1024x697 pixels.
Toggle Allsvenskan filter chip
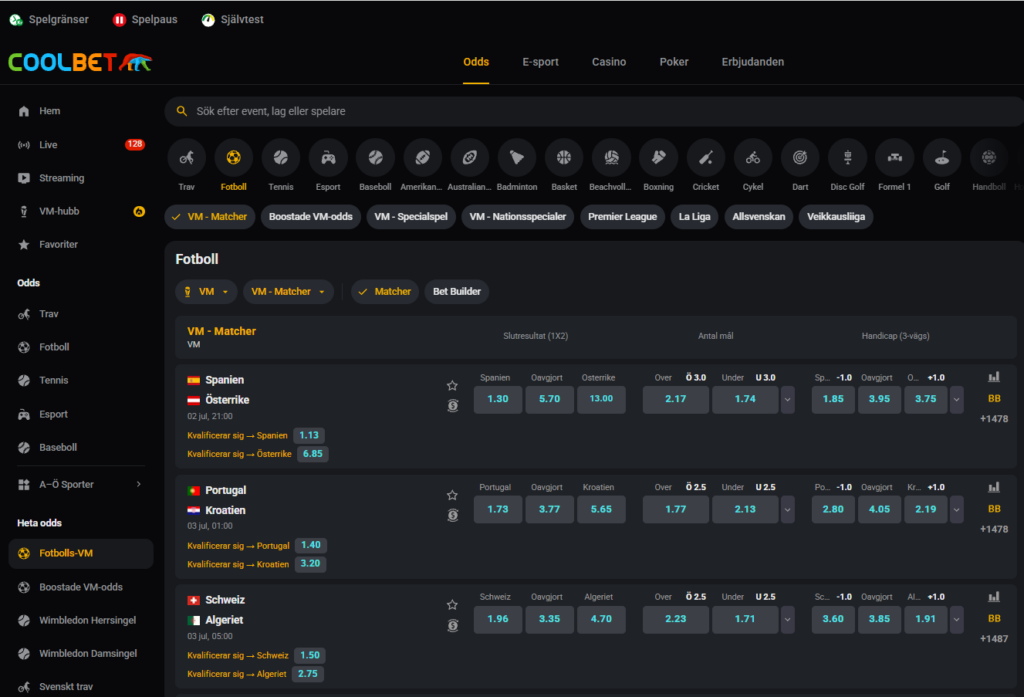pos(758,217)
